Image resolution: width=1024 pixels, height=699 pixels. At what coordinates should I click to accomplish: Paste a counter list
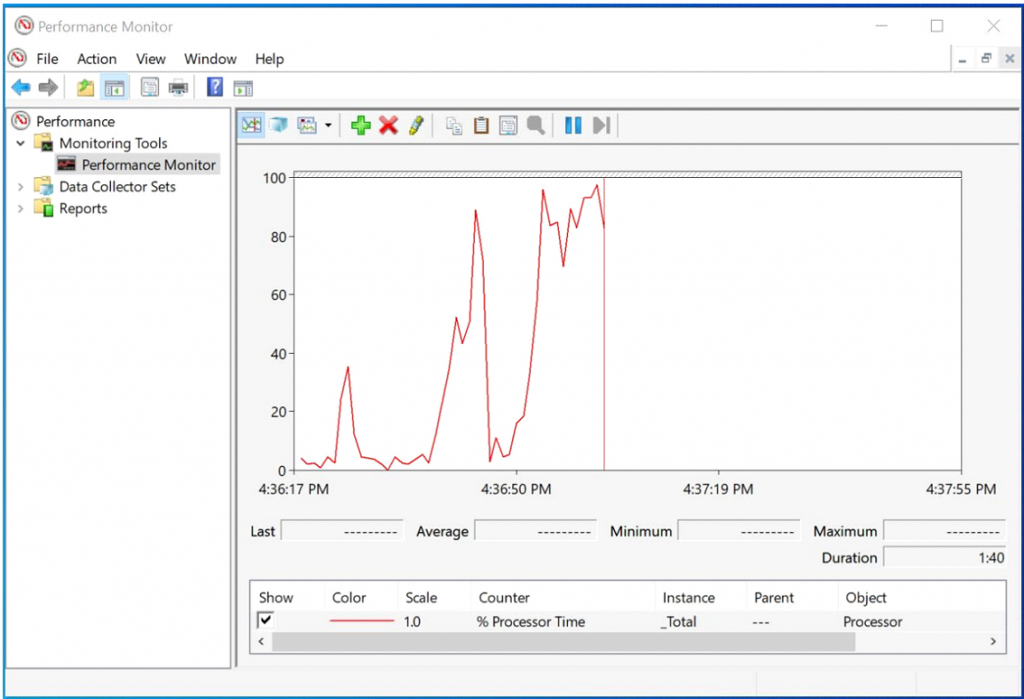[x=481, y=124]
